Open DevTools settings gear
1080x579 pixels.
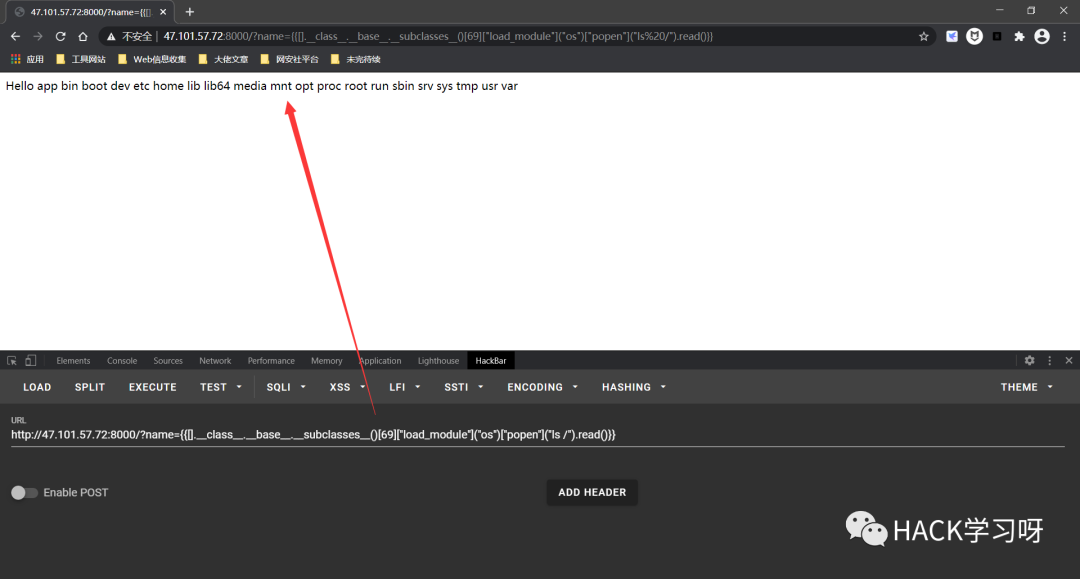click(x=1029, y=361)
